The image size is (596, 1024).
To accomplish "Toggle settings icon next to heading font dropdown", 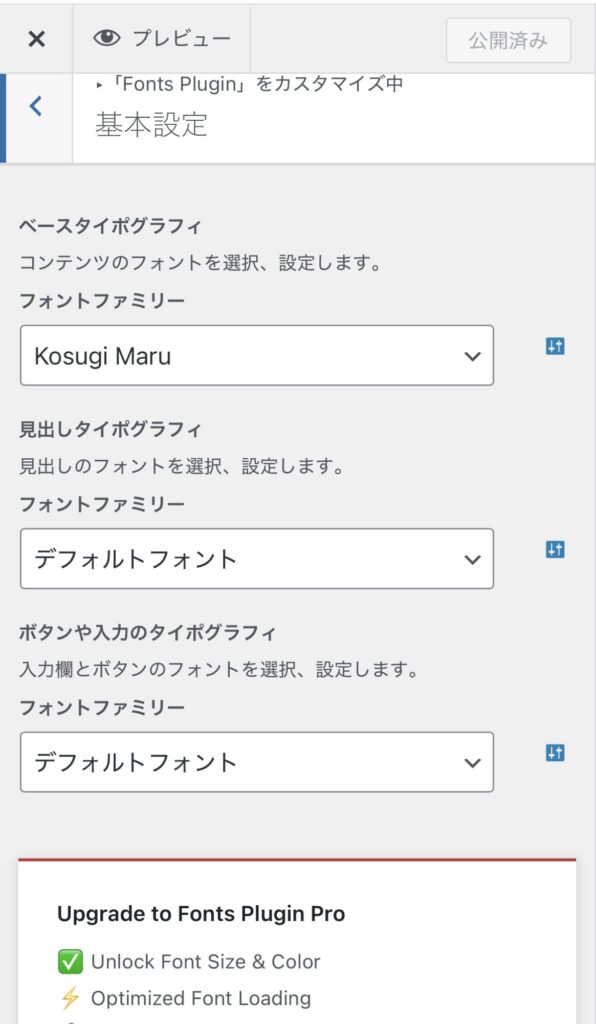I will tap(555, 550).
